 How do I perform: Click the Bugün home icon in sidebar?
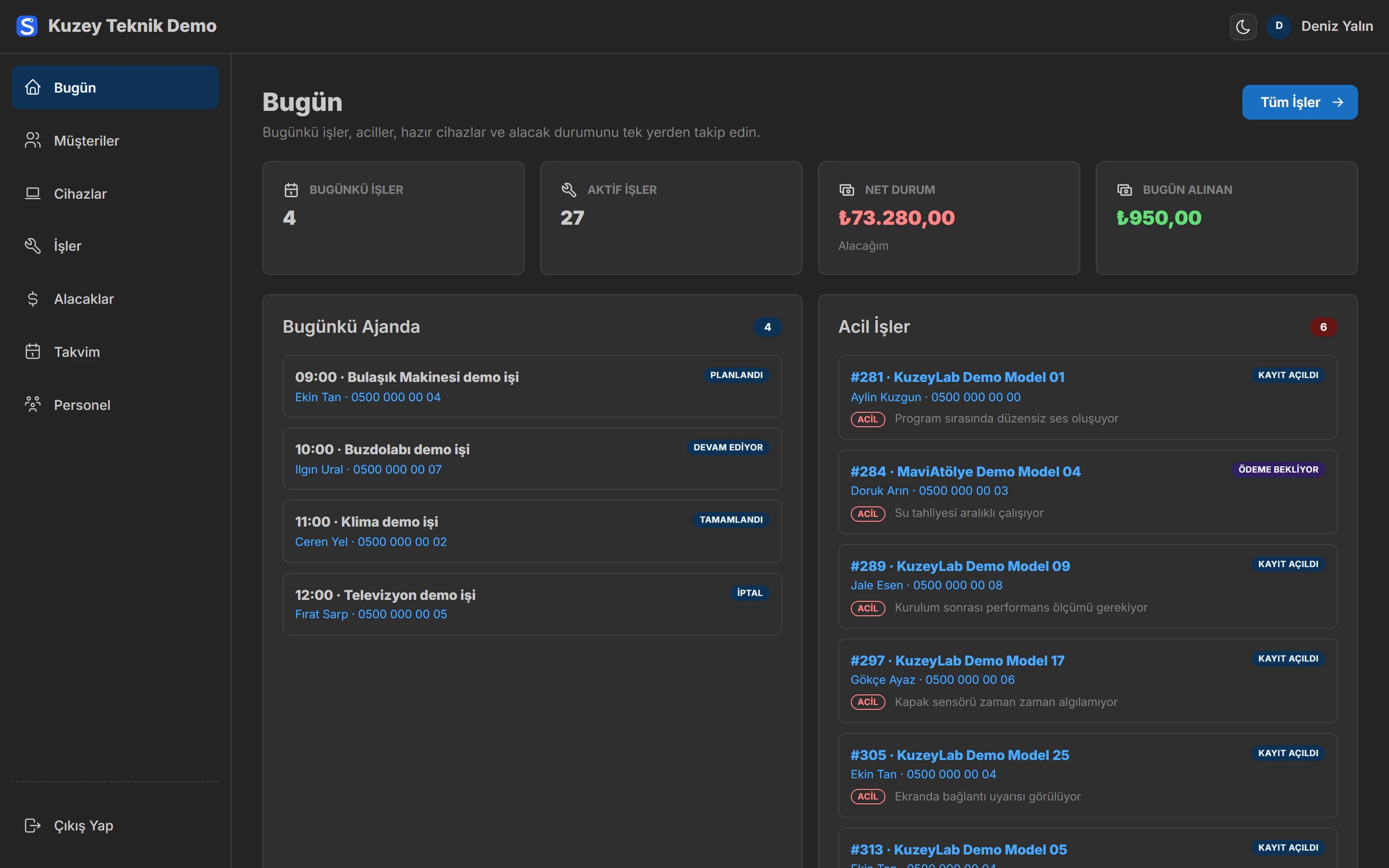pyautogui.click(x=33, y=87)
